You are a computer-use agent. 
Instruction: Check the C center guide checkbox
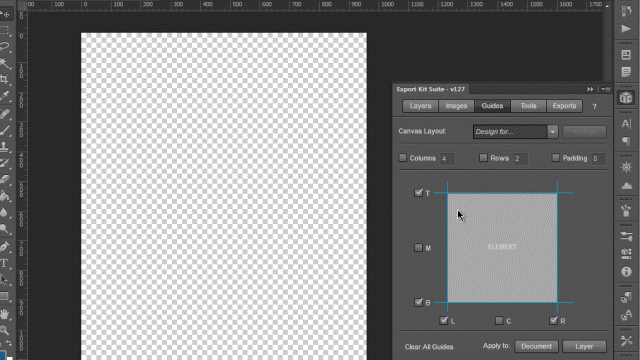pos(499,320)
